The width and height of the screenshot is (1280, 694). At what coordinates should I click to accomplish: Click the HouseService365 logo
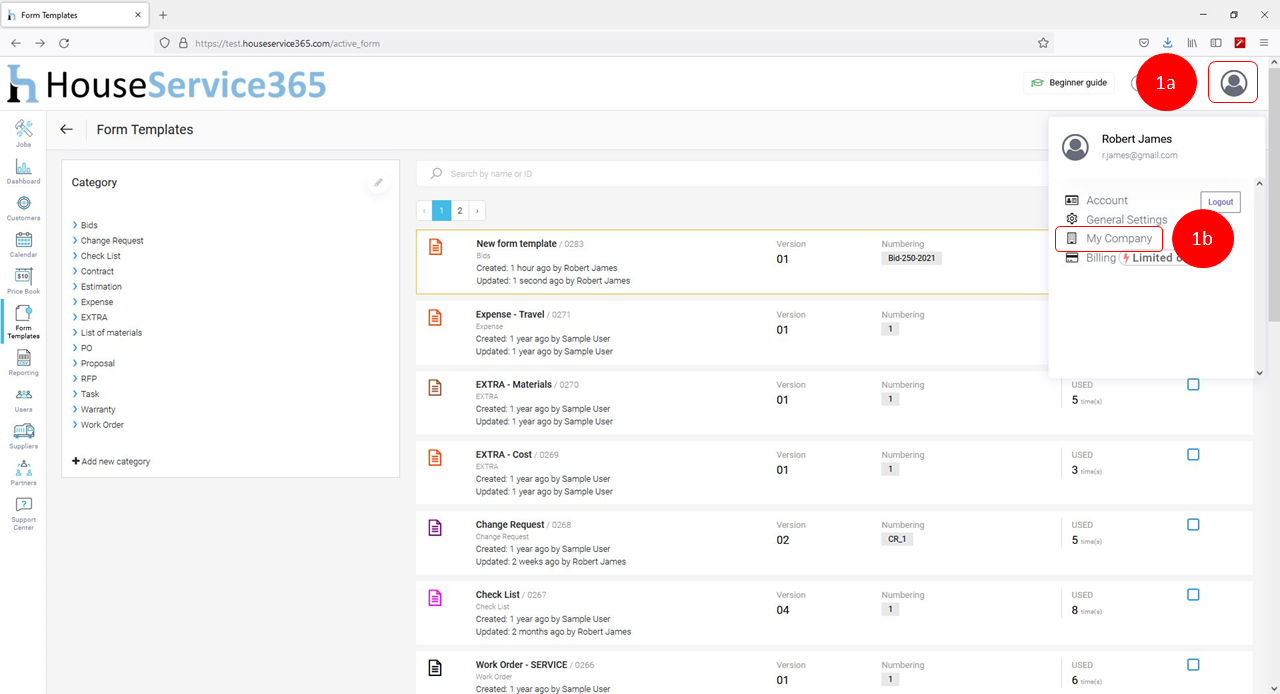click(x=167, y=84)
